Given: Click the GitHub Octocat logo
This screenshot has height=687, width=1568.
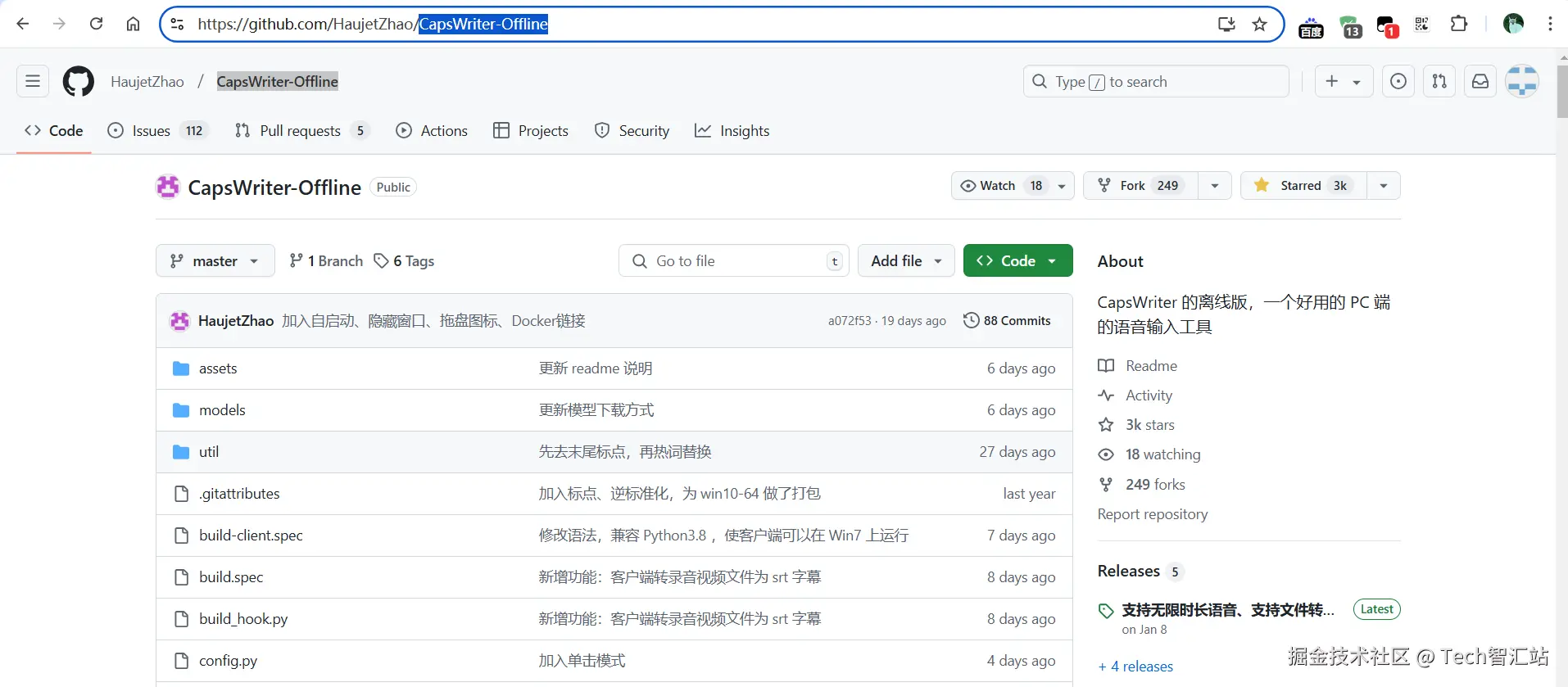Looking at the screenshot, I should tap(79, 81).
